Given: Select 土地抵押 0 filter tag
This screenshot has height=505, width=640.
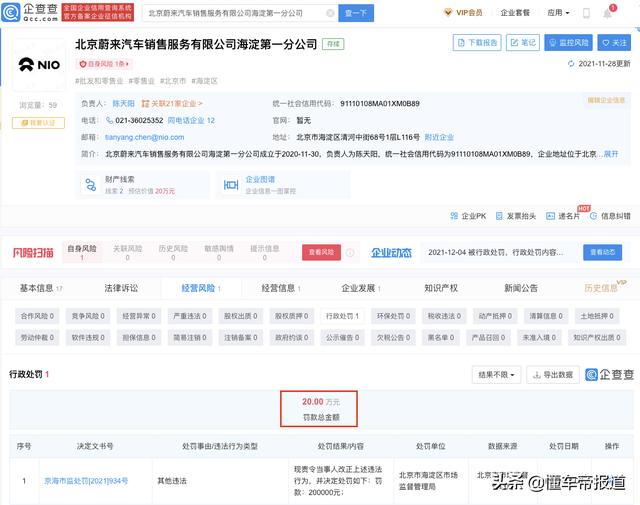Looking at the screenshot, I should pyautogui.click(x=597, y=316).
